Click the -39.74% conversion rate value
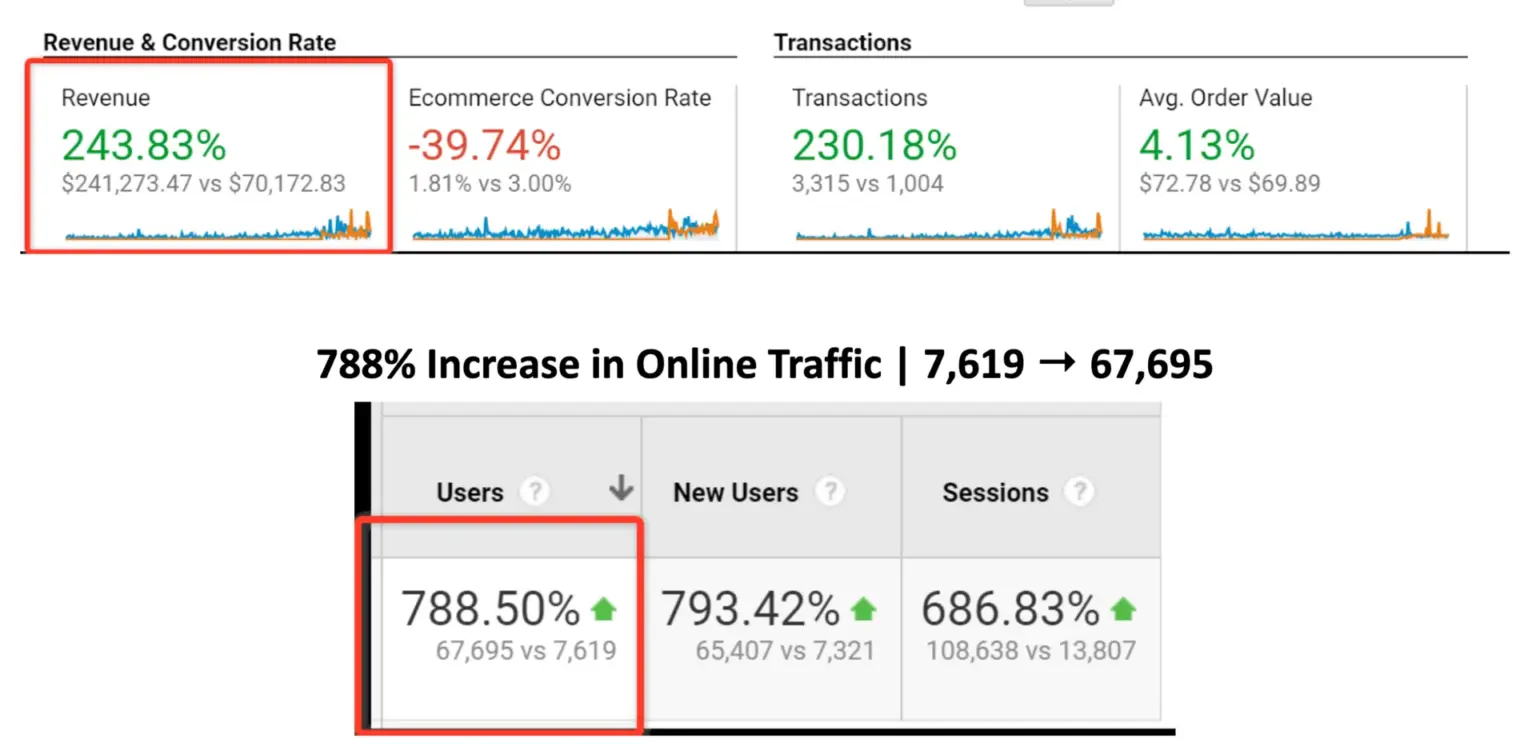 484,146
